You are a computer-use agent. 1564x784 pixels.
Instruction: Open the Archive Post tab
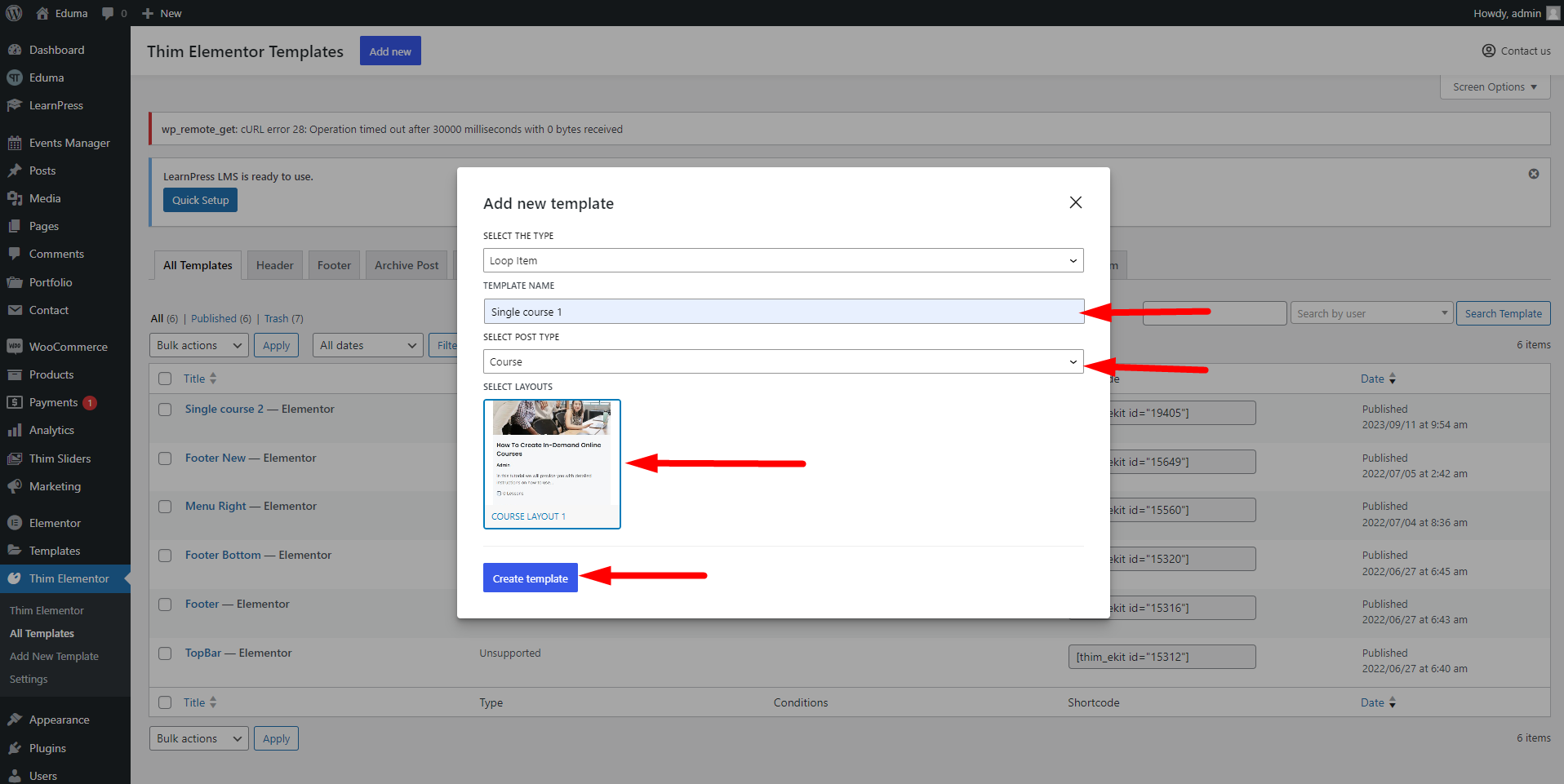click(x=407, y=265)
